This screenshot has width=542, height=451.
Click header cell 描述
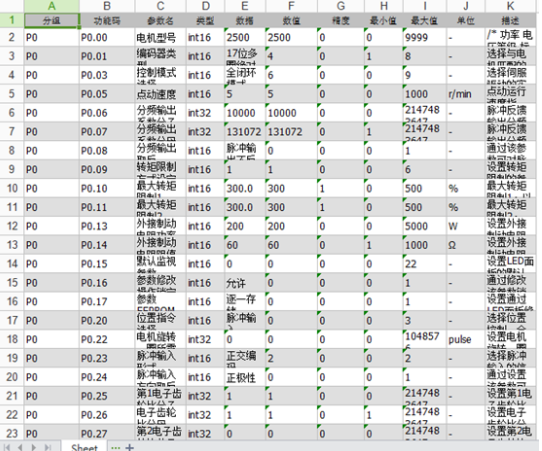point(511,20)
